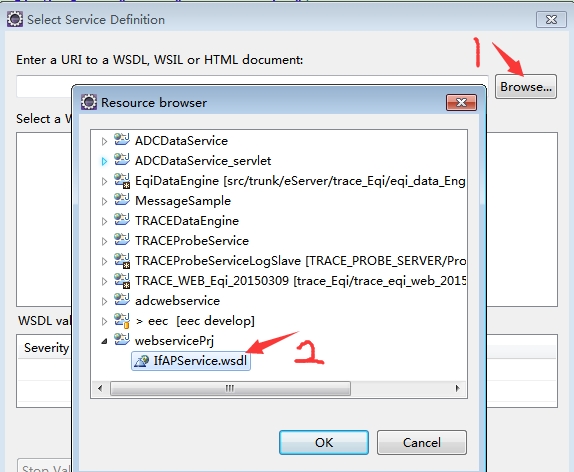
Task: Click the scroll left arrow
Action: tap(100, 388)
